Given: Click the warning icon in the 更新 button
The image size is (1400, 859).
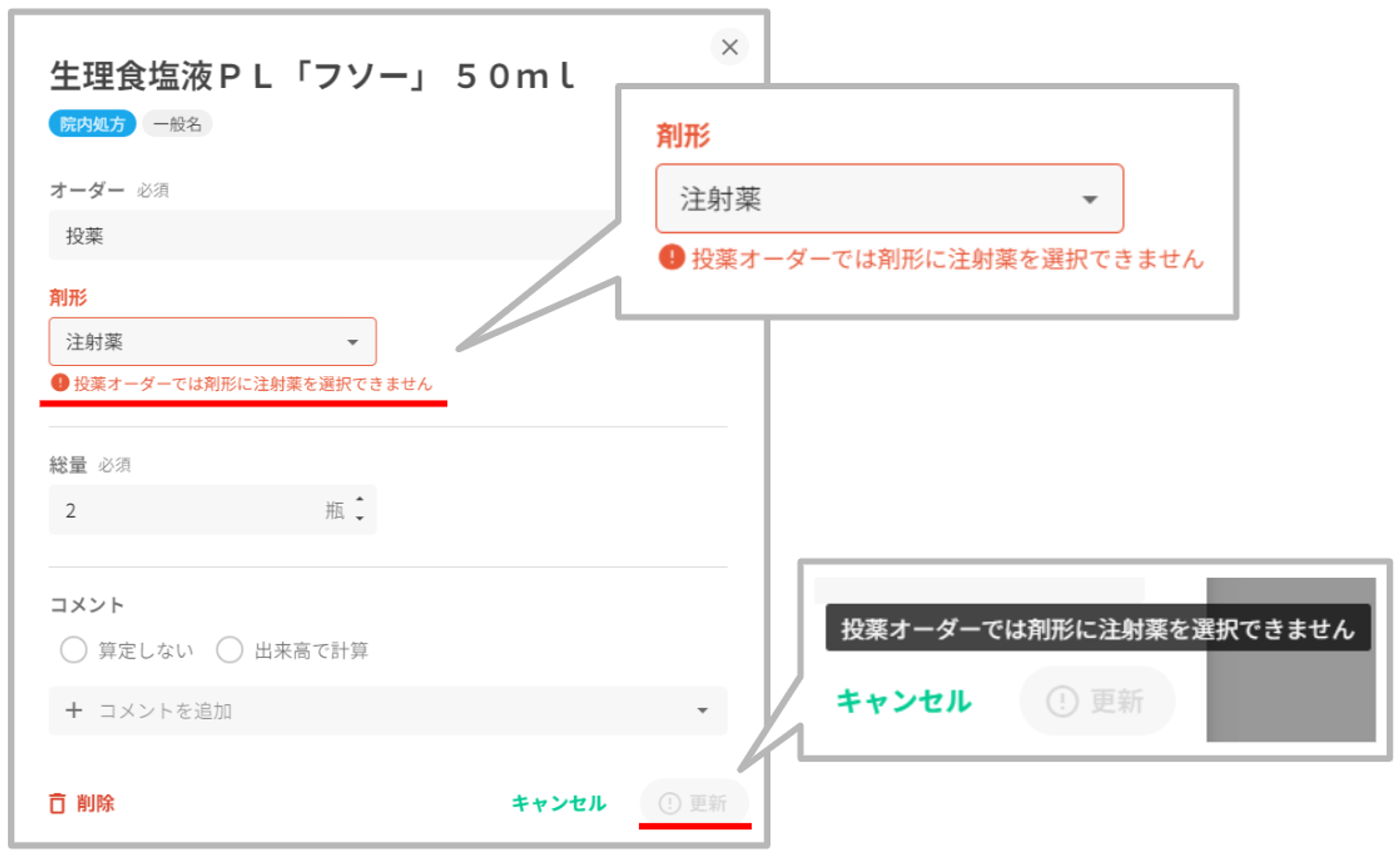Looking at the screenshot, I should coord(670,803).
